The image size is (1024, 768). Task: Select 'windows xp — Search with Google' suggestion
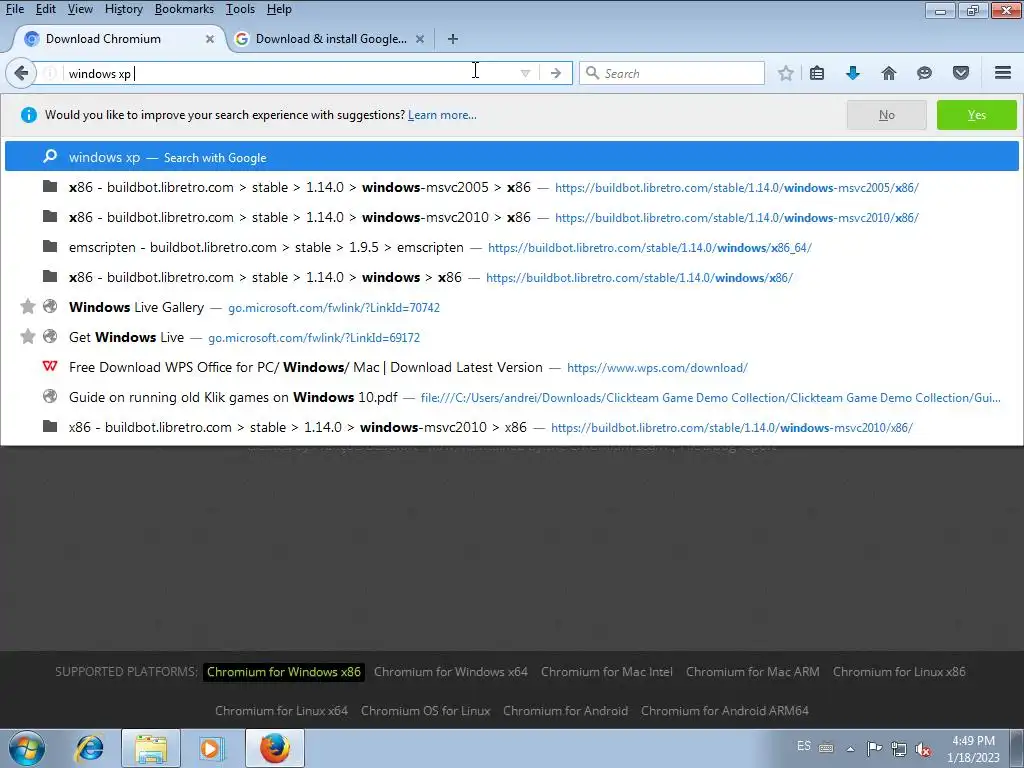pyautogui.click(x=512, y=157)
